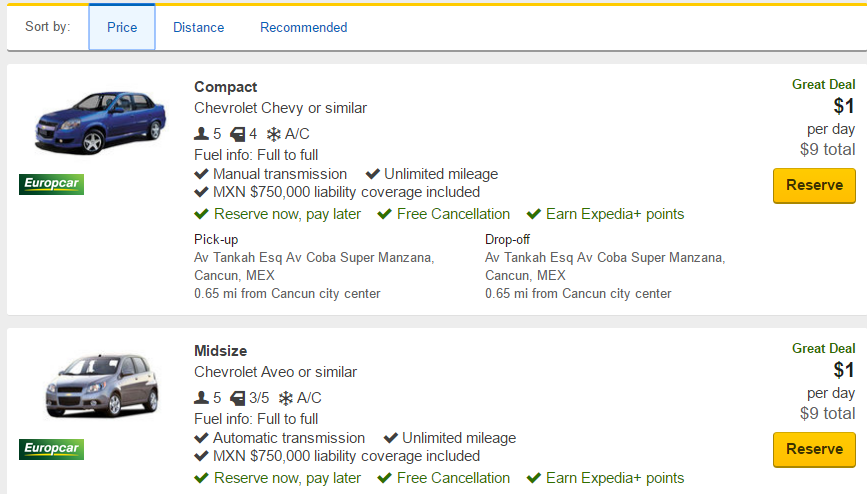Reserve the Compact Chevrolet Chevy
Screen dimensions: 867x494
[x=814, y=185]
